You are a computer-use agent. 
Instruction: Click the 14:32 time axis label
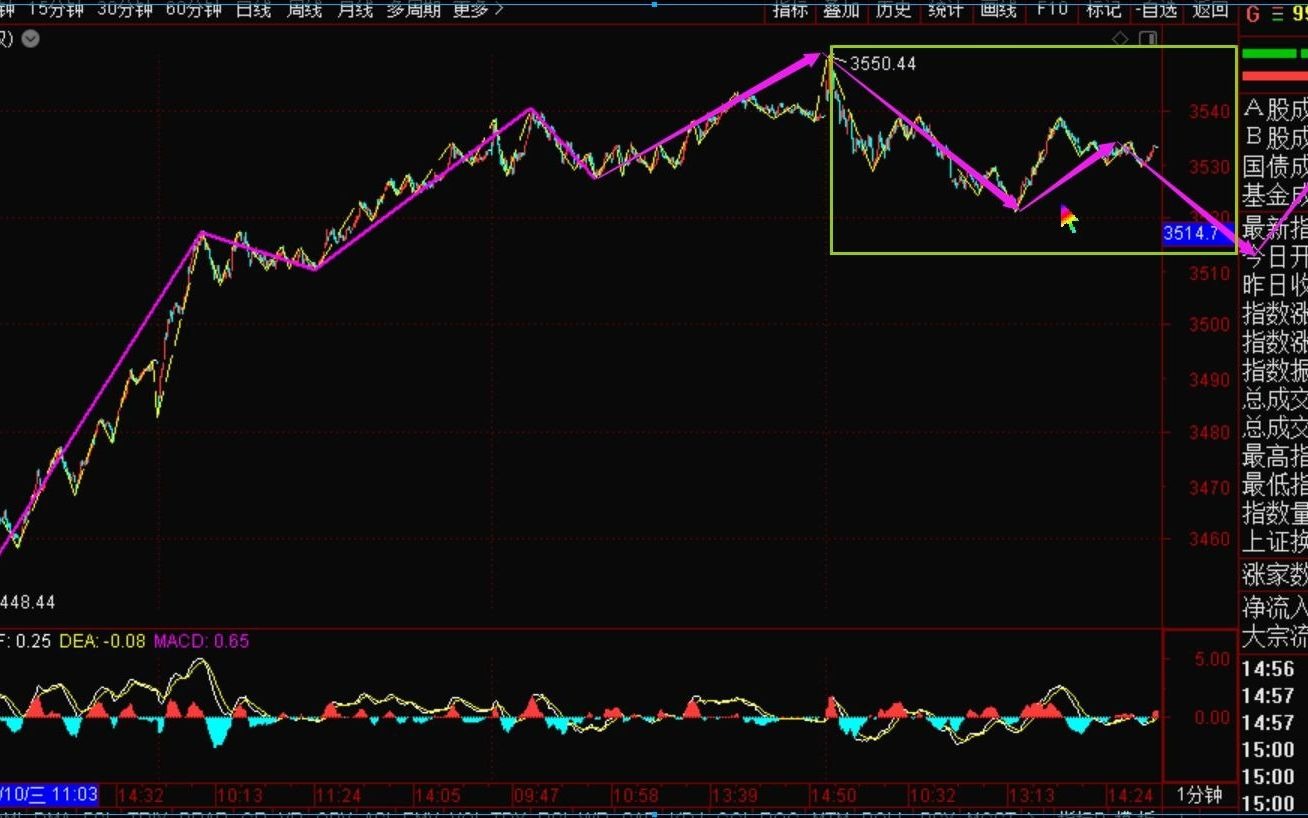click(x=141, y=796)
